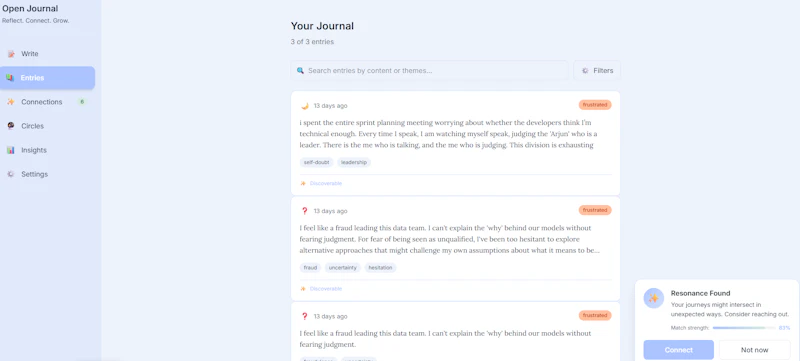Click the moon icon on sprint planning entry
Viewport: 800px width, 361px height.
coord(305,106)
